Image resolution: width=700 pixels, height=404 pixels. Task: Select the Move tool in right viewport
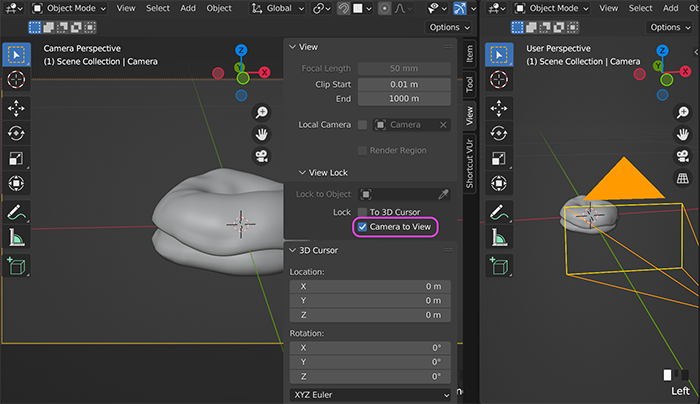click(x=499, y=108)
